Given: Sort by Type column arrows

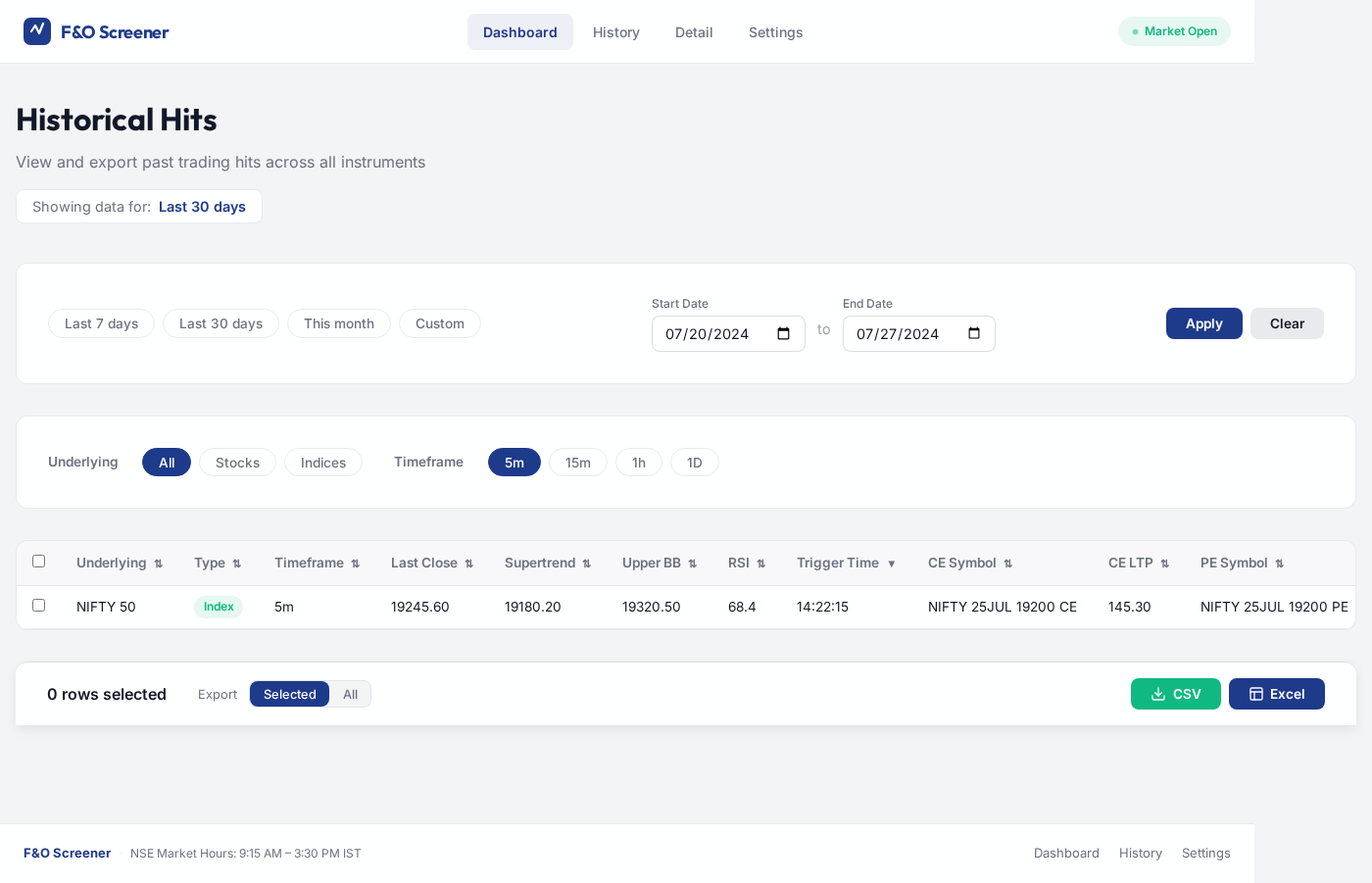Looking at the screenshot, I should (x=236, y=564).
